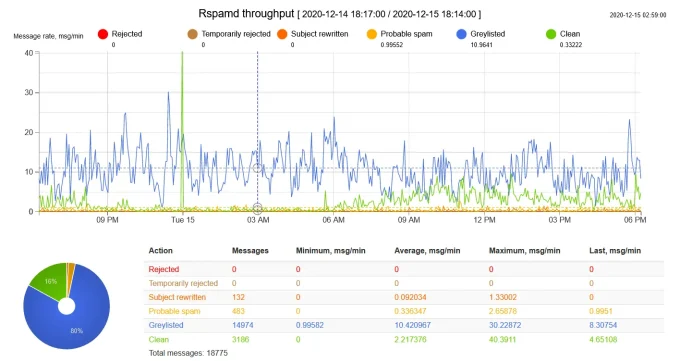Toggle the Rejected legend label

click(x=127, y=34)
